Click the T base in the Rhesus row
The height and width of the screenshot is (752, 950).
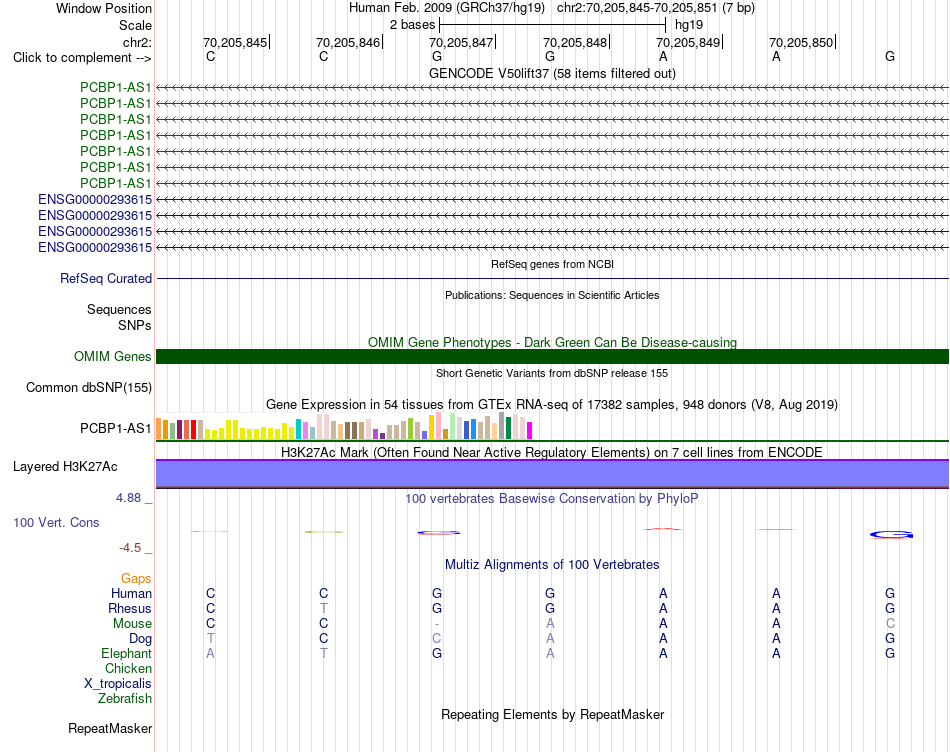coord(324,608)
